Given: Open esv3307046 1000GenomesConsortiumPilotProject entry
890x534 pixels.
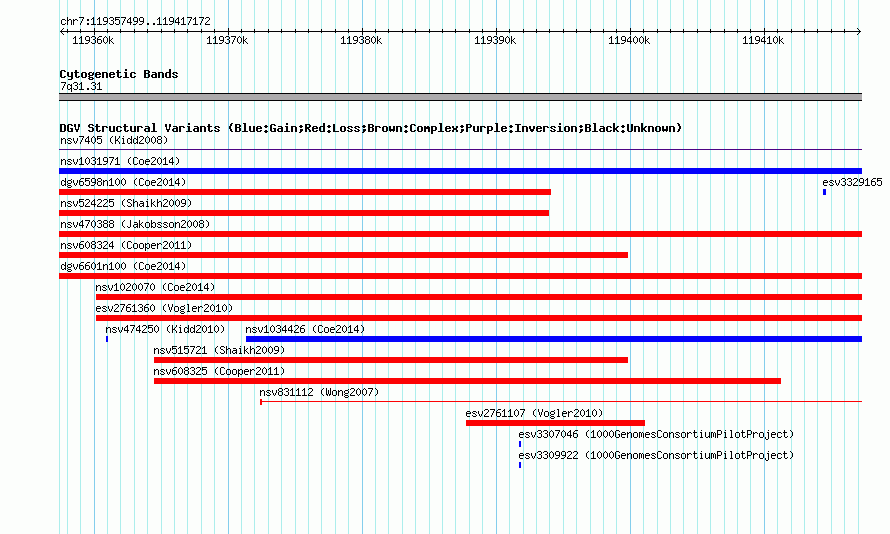Looking at the screenshot, I should pyautogui.click(x=656, y=434).
